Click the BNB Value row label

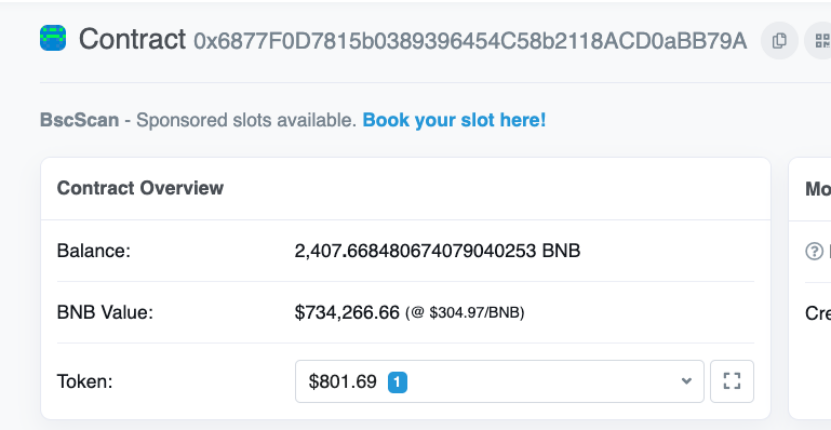(105, 313)
